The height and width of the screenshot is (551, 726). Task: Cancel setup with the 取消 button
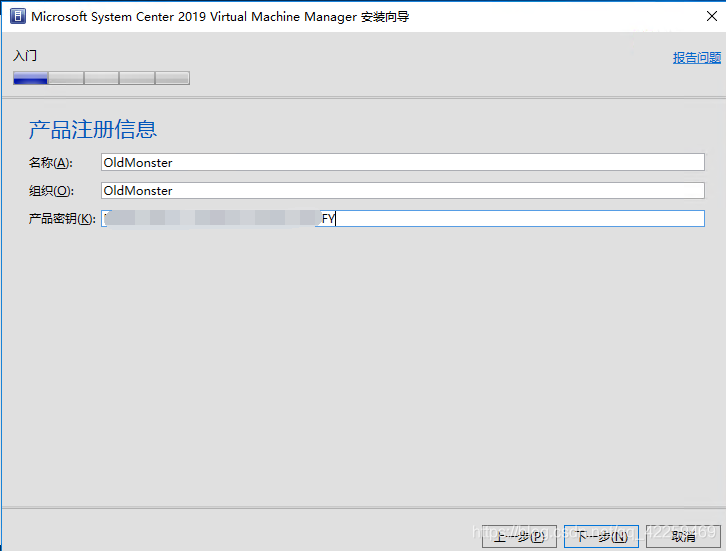coord(683,537)
